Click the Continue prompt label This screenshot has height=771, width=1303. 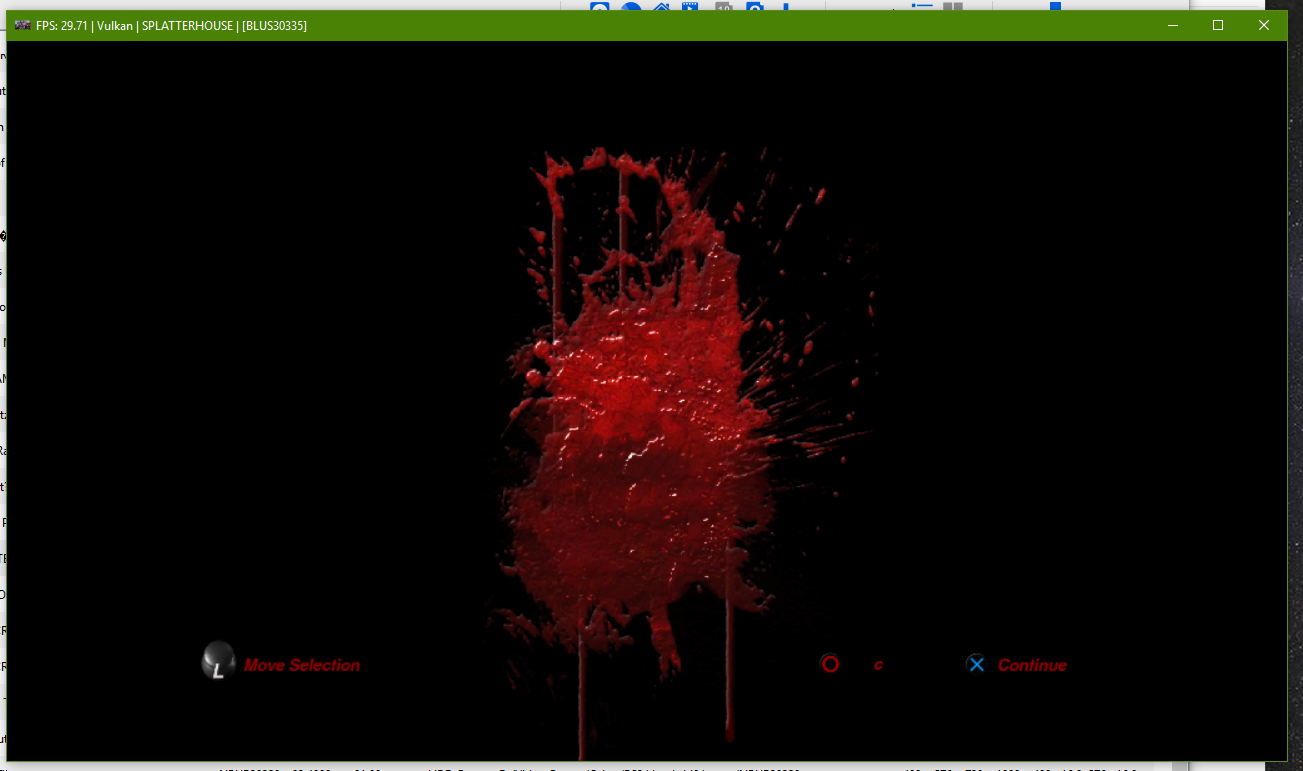pyautogui.click(x=1032, y=665)
